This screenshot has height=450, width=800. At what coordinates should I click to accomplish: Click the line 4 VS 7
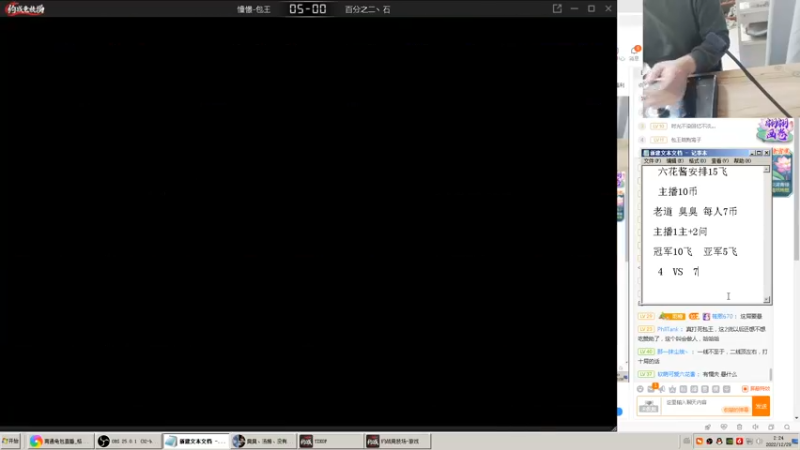[x=678, y=272]
